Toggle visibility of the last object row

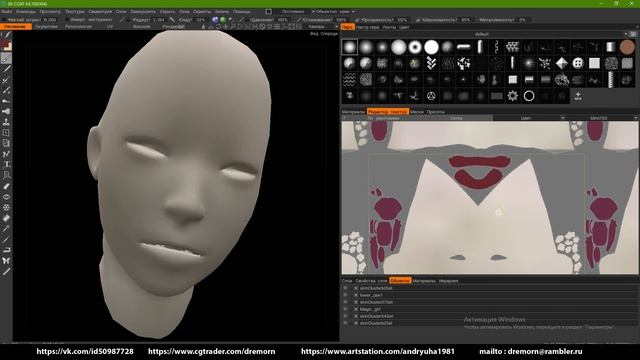[x=346, y=323]
